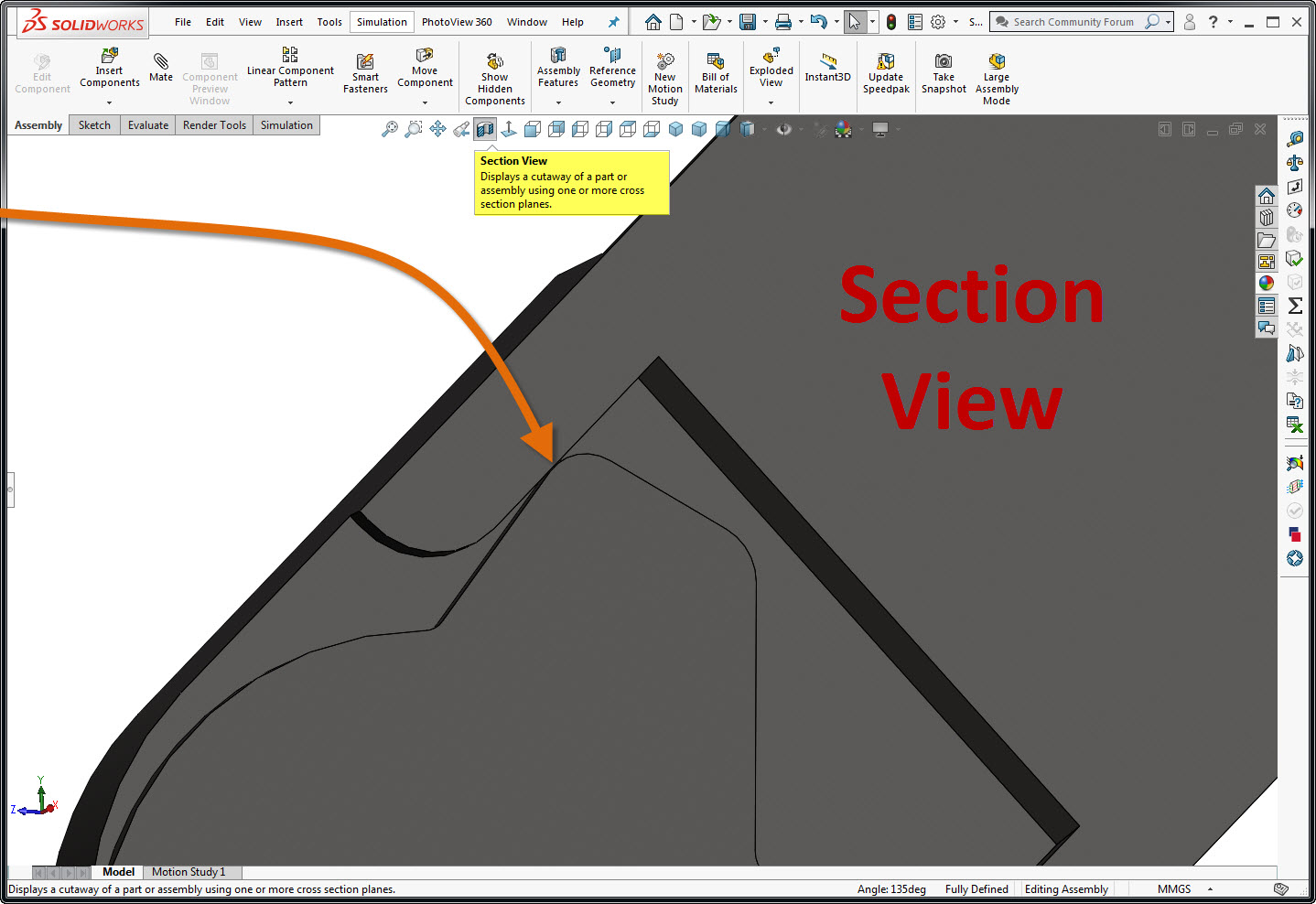Open Linear Component Pattern tool

pyautogui.click(x=290, y=68)
